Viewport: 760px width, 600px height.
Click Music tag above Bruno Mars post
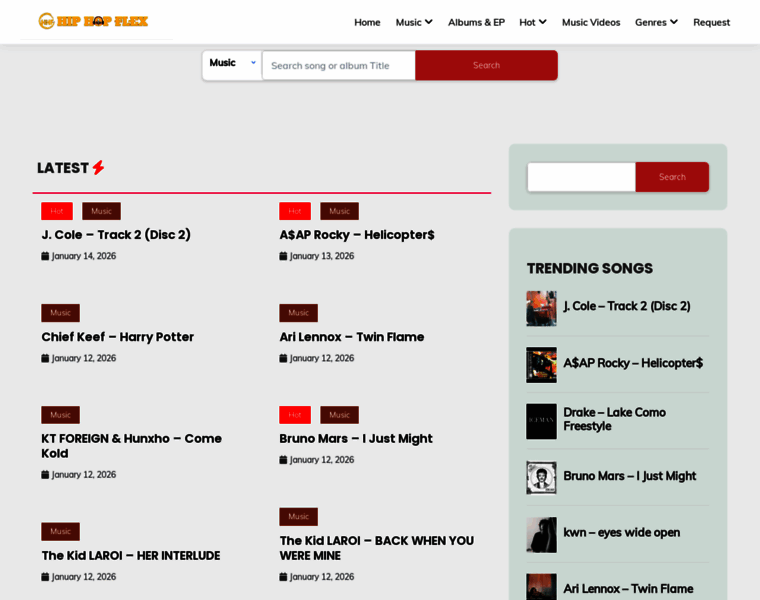339,415
